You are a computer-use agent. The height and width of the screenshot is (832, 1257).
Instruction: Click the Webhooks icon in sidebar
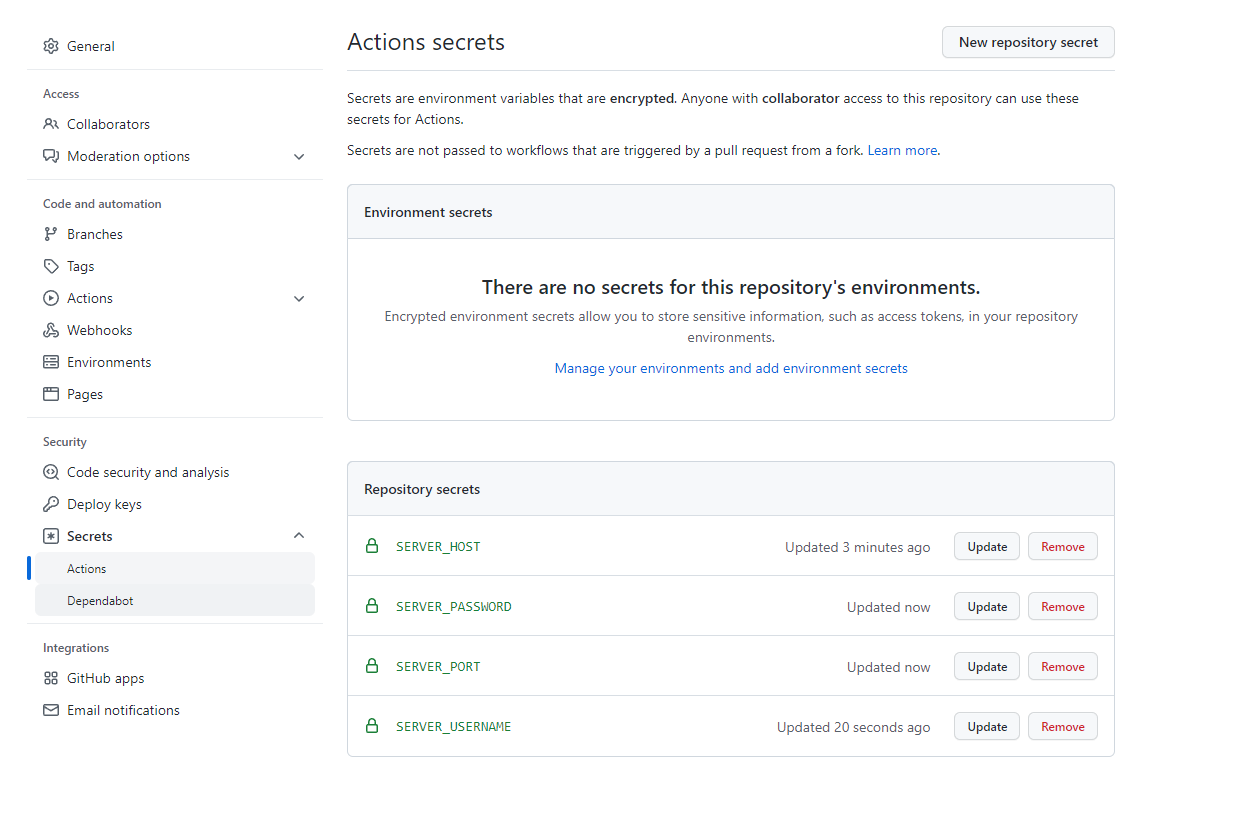tap(51, 330)
